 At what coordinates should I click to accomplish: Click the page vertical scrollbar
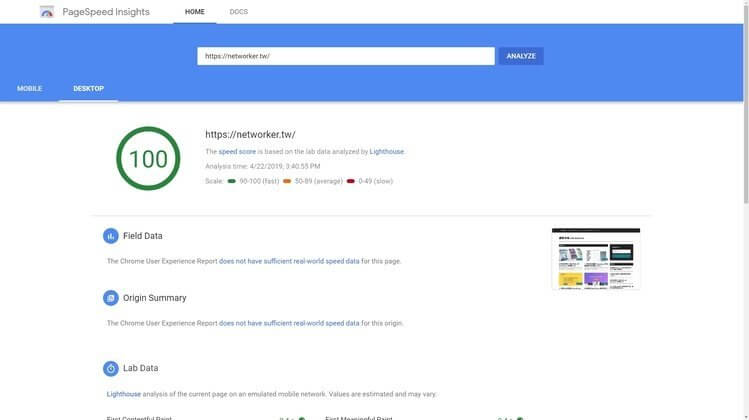click(x=746, y=210)
